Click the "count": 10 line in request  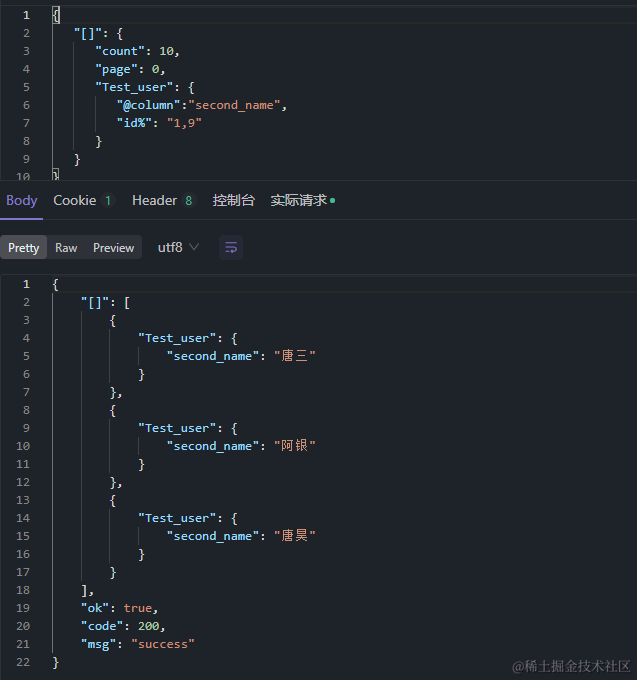tap(137, 51)
